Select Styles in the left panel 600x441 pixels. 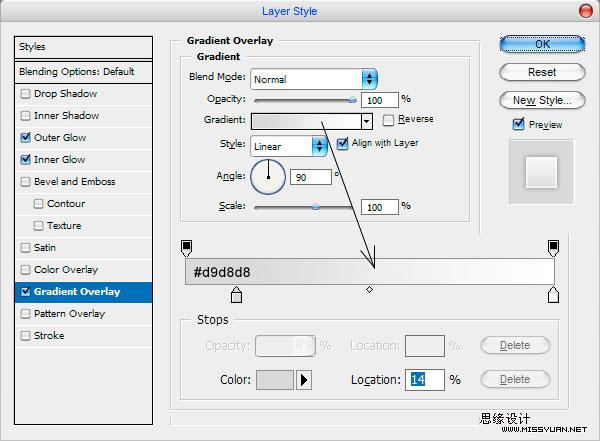point(83,47)
